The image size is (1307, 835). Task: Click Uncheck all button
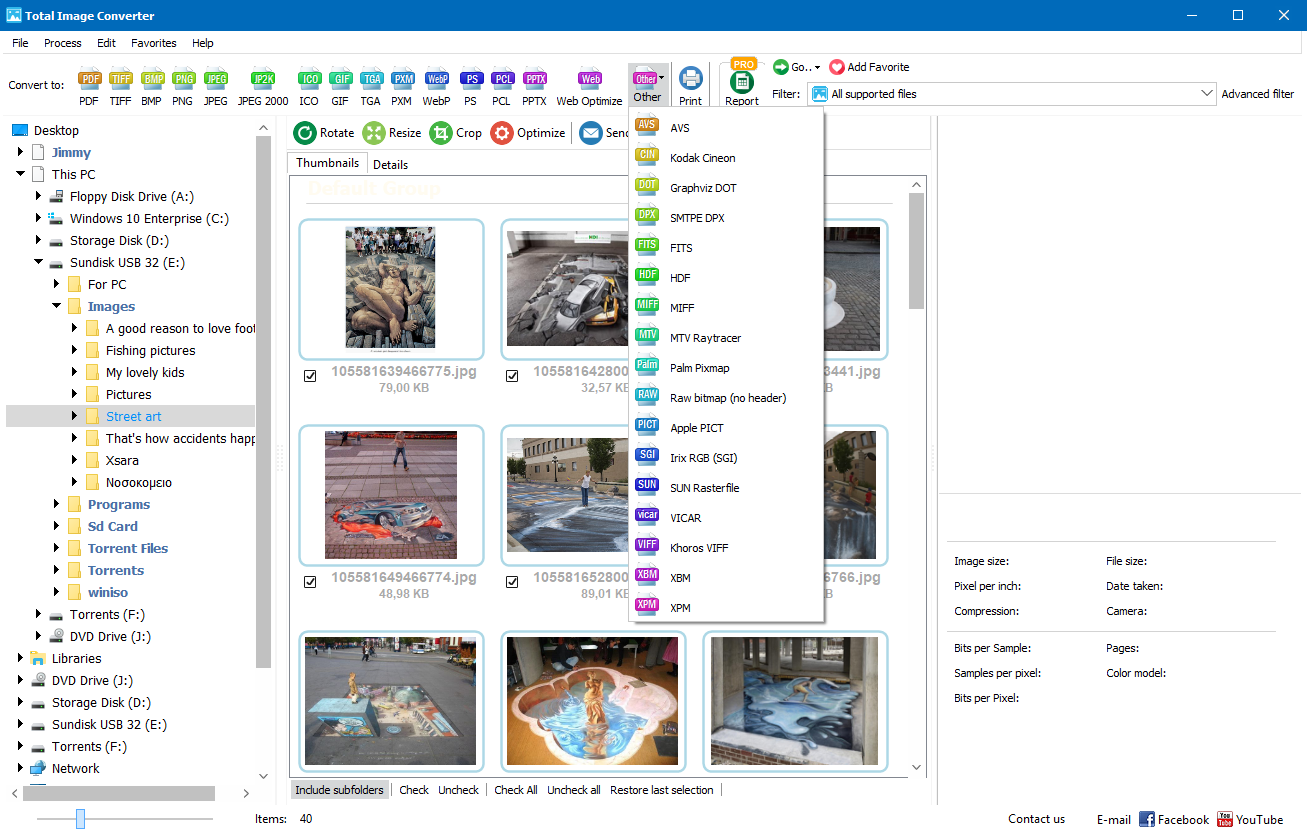(574, 790)
